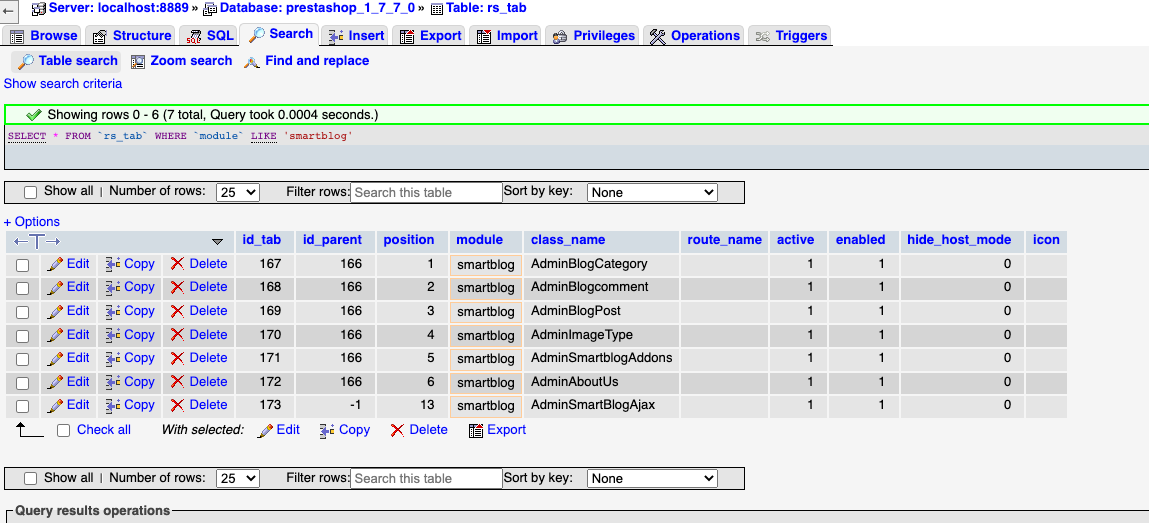Image resolution: width=1149 pixels, height=523 pixels.
Task: Click the back arrow icon at top left
Action: [x=8, y=10]
